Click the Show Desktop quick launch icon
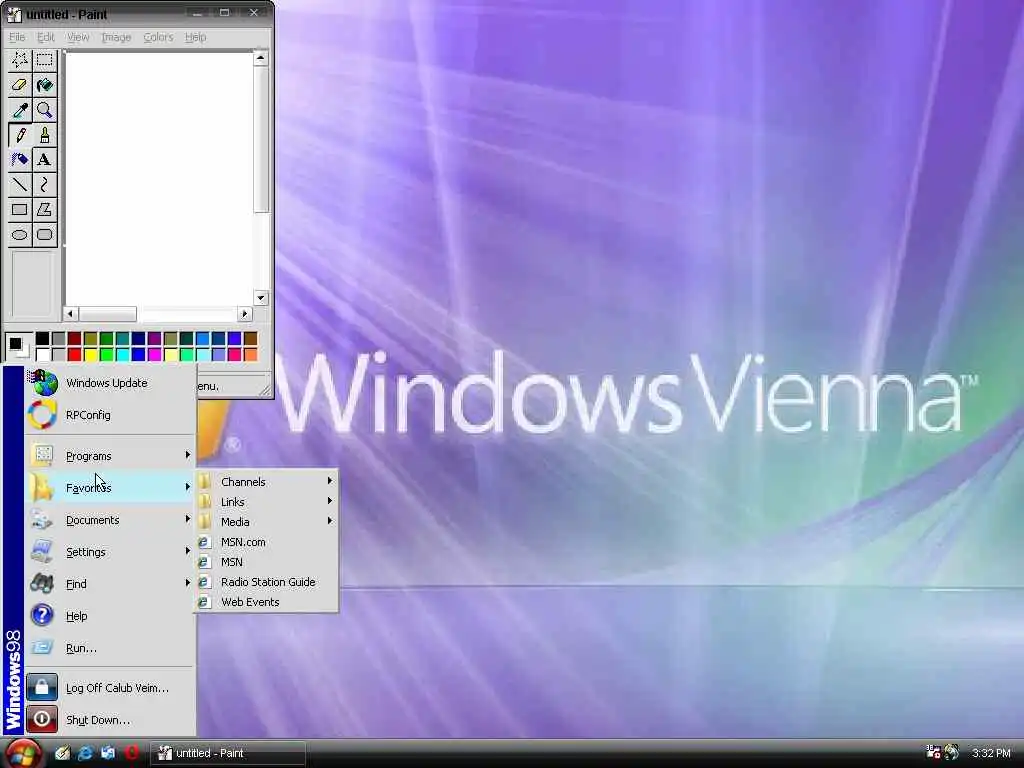 click(x=108, y=753)
